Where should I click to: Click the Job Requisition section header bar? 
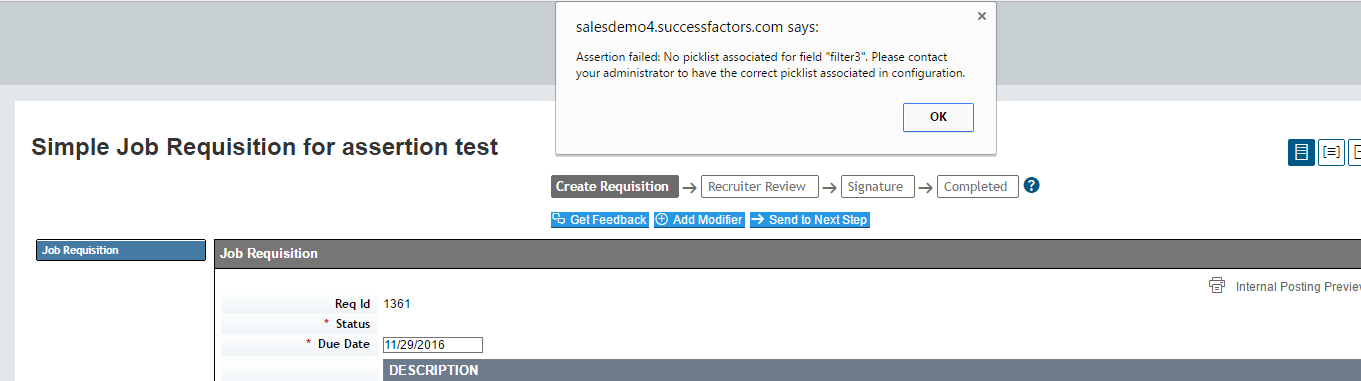pyautogui.click(x=787, y=254)
